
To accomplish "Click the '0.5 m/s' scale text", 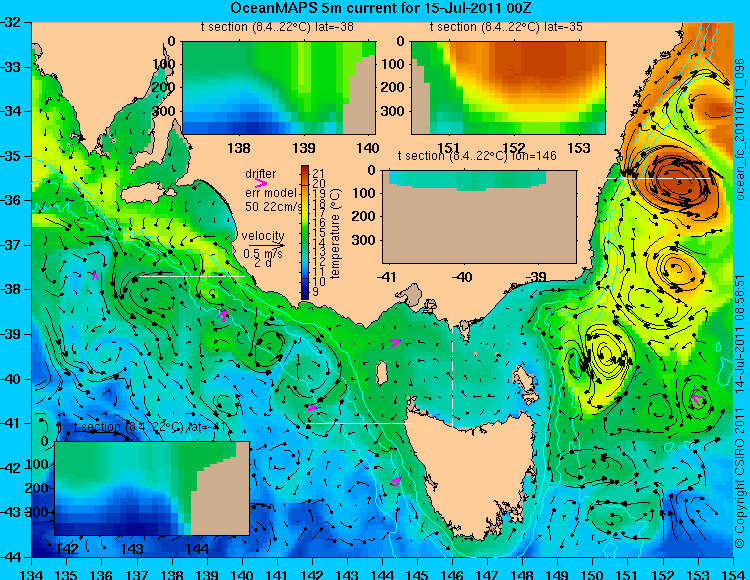I will click(x=263, y=254).
